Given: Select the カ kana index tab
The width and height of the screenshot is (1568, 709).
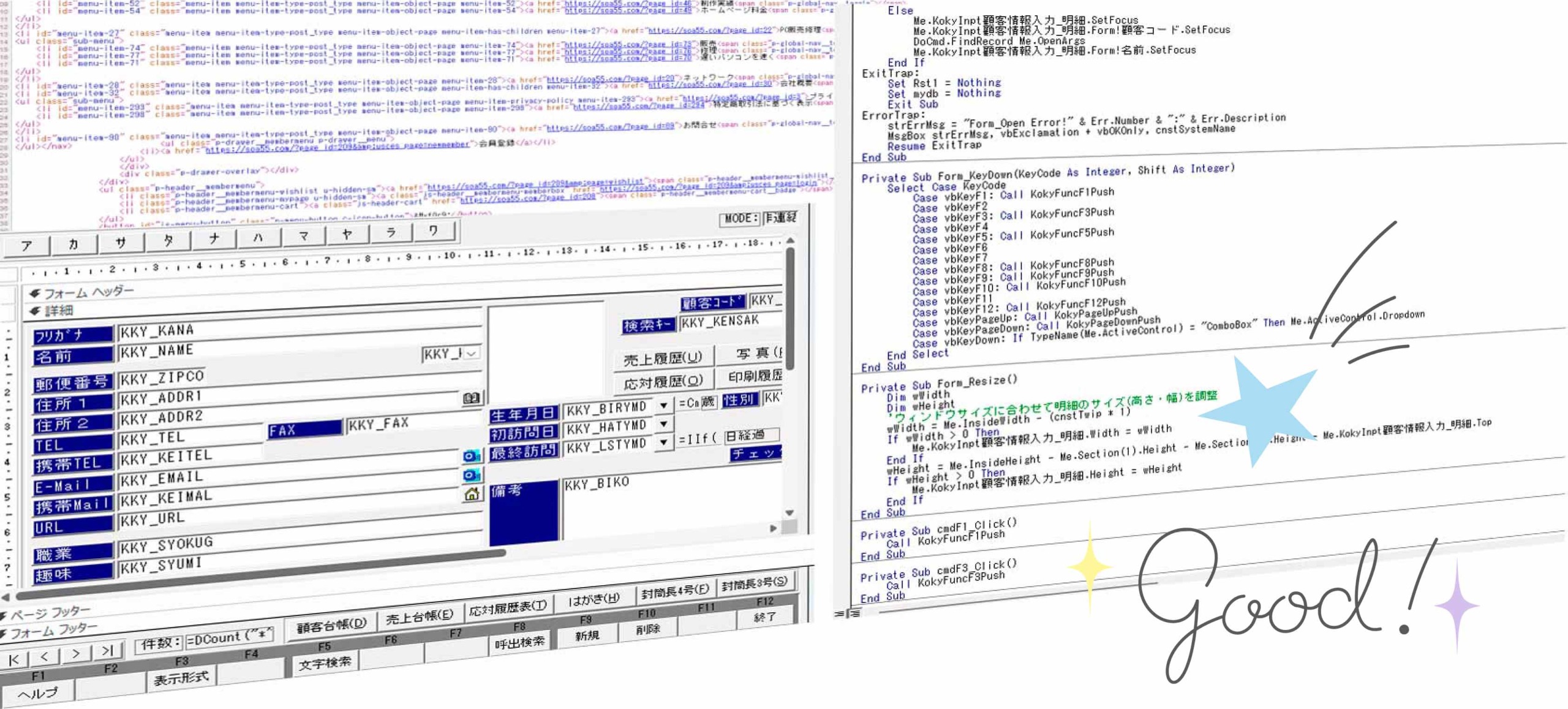Looking at the screenshot, I should (73, 244).
